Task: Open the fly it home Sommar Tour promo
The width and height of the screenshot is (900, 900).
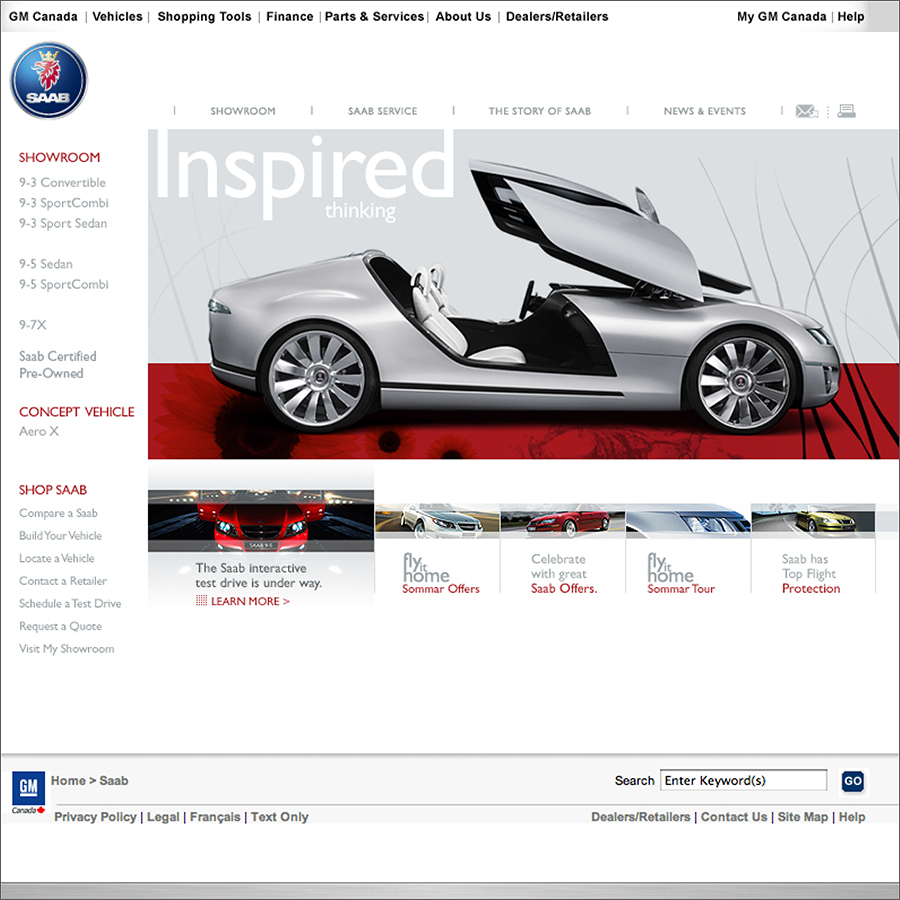Action: coord(681,573)
